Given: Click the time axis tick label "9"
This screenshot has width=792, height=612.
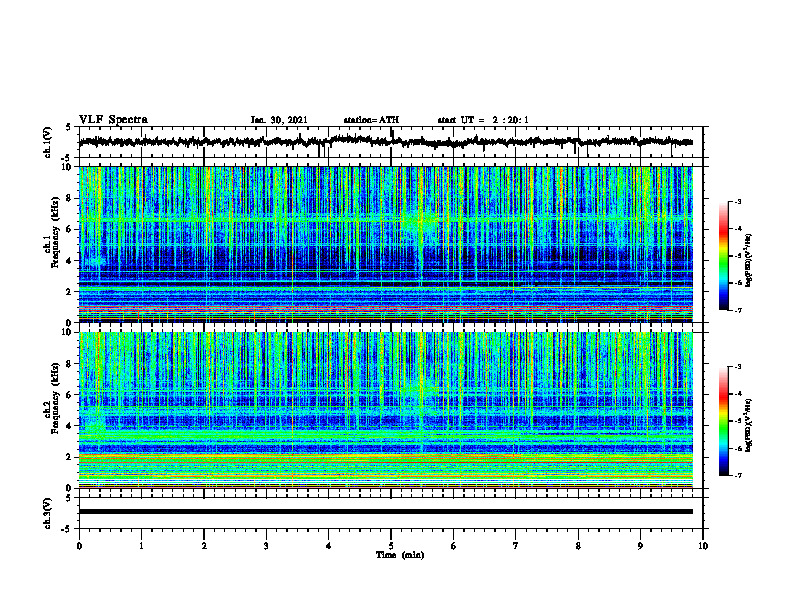Looking at the screenshot, I should coord(640,546).
